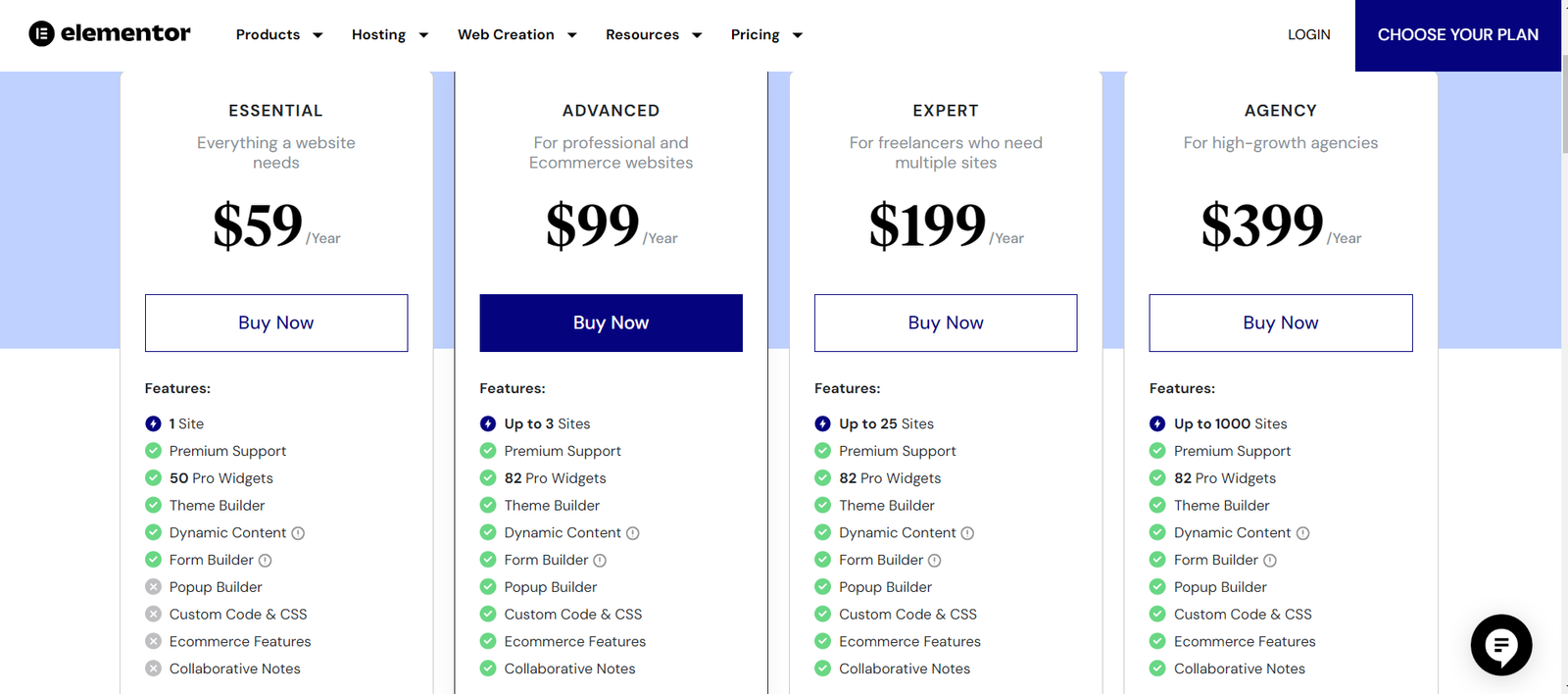Click Buy Now for the Agency plan
This screenshot has height=694, width=1568.
pyautogui.click(x=1280, y=322)
